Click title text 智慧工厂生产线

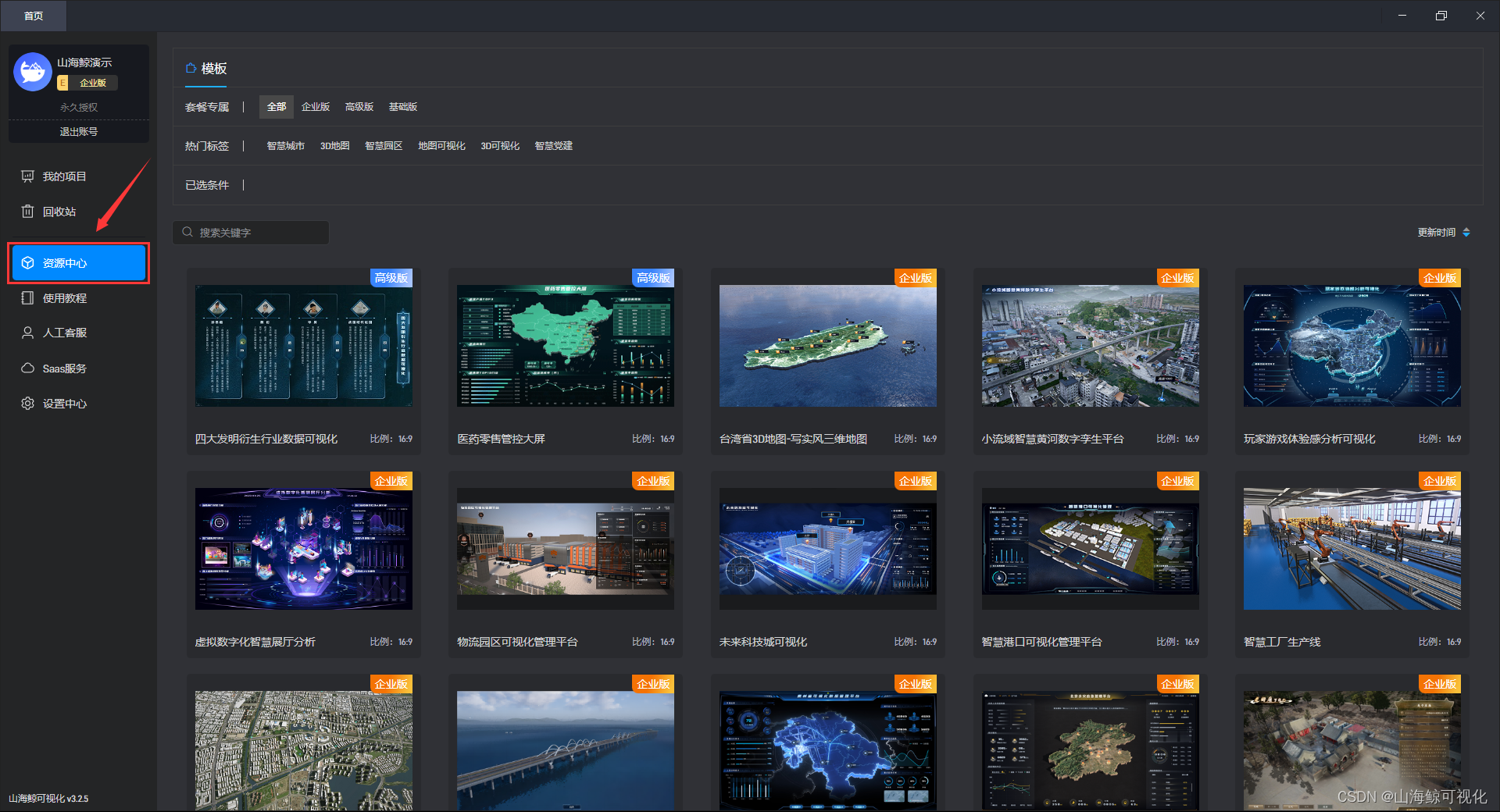pos(1282,642)
